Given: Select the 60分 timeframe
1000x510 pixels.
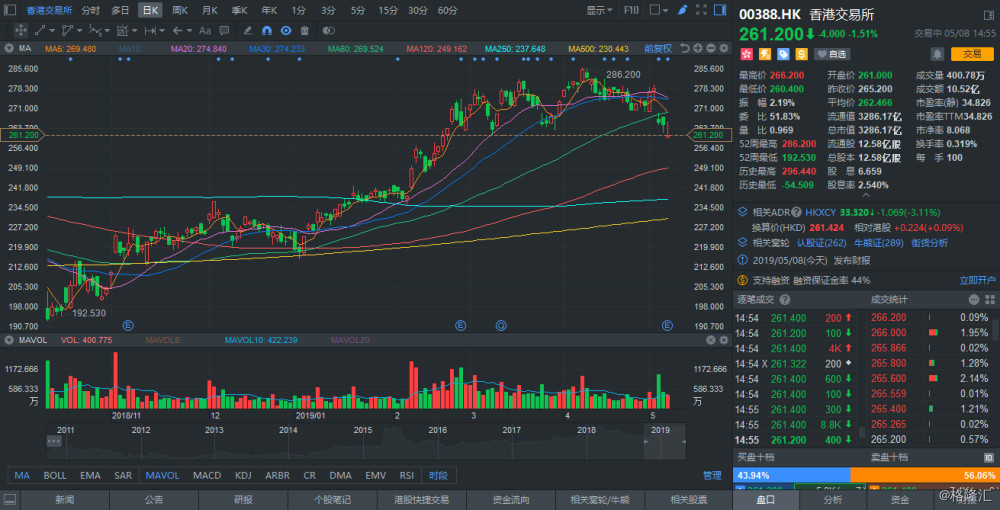Looking at the screenshot, I should tap(448, 10).
